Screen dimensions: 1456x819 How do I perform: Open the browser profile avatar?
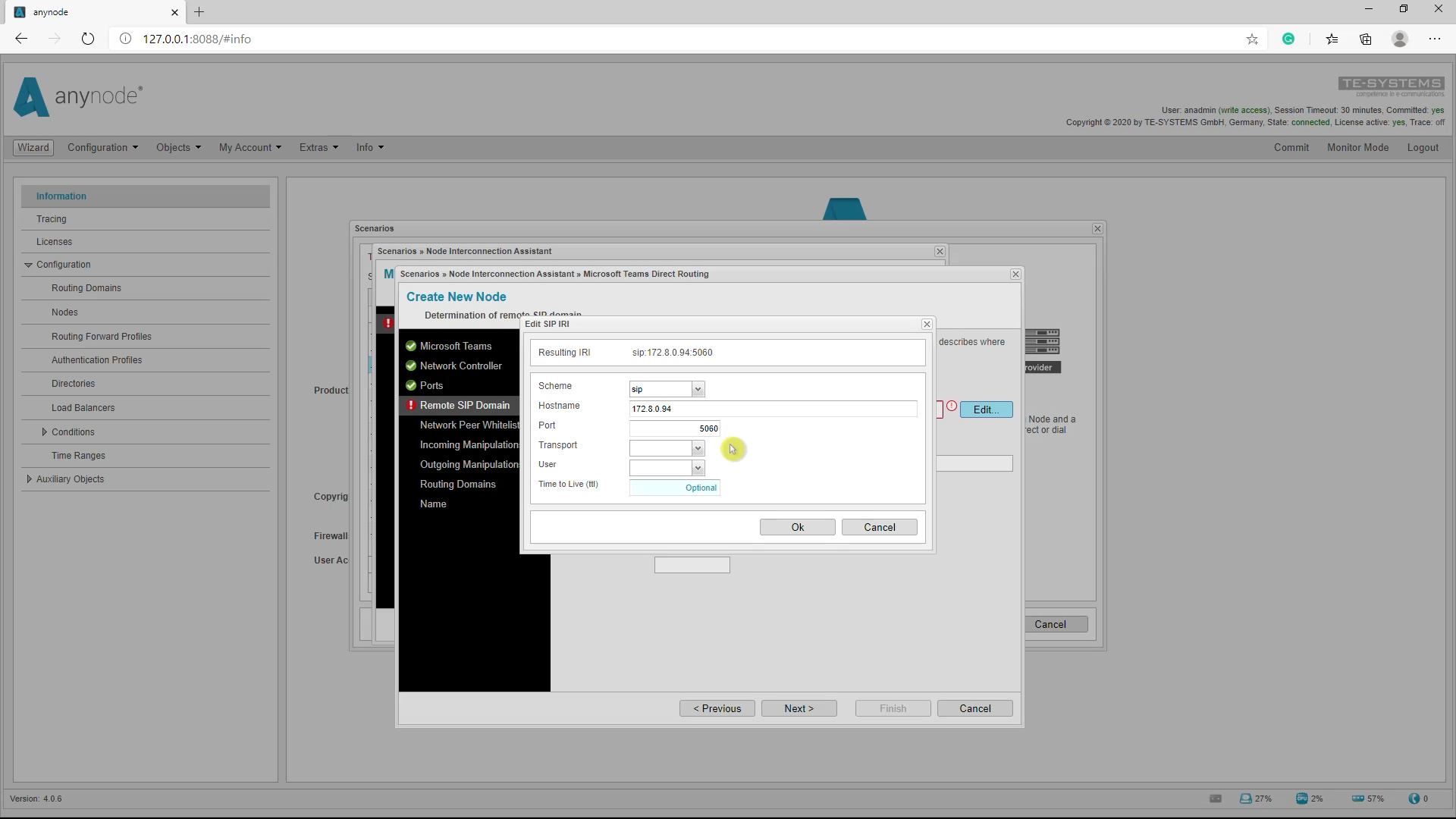pos(1400,39)
